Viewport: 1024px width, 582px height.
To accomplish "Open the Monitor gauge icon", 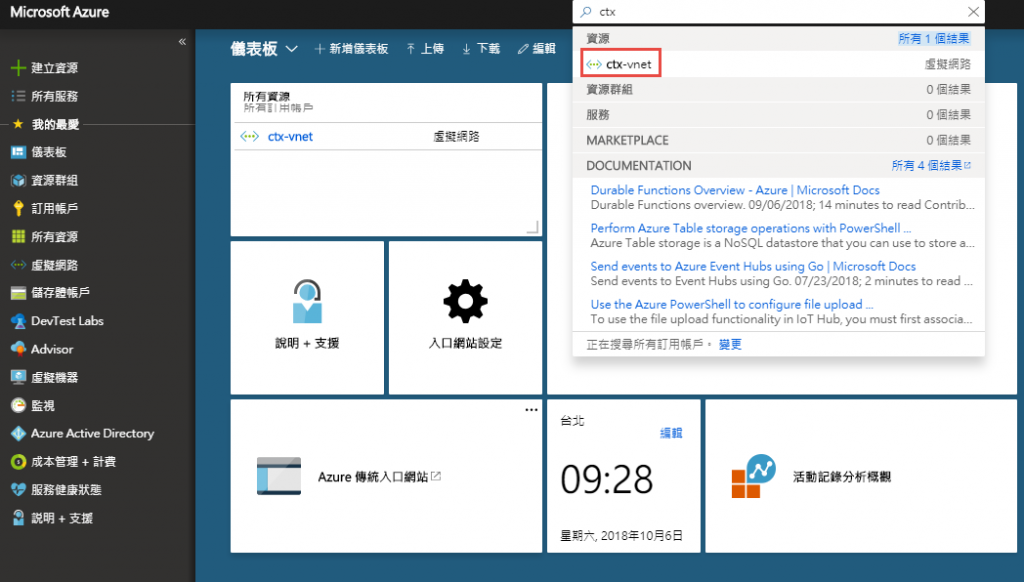I will pyautogui.click(x=18, y=405).
